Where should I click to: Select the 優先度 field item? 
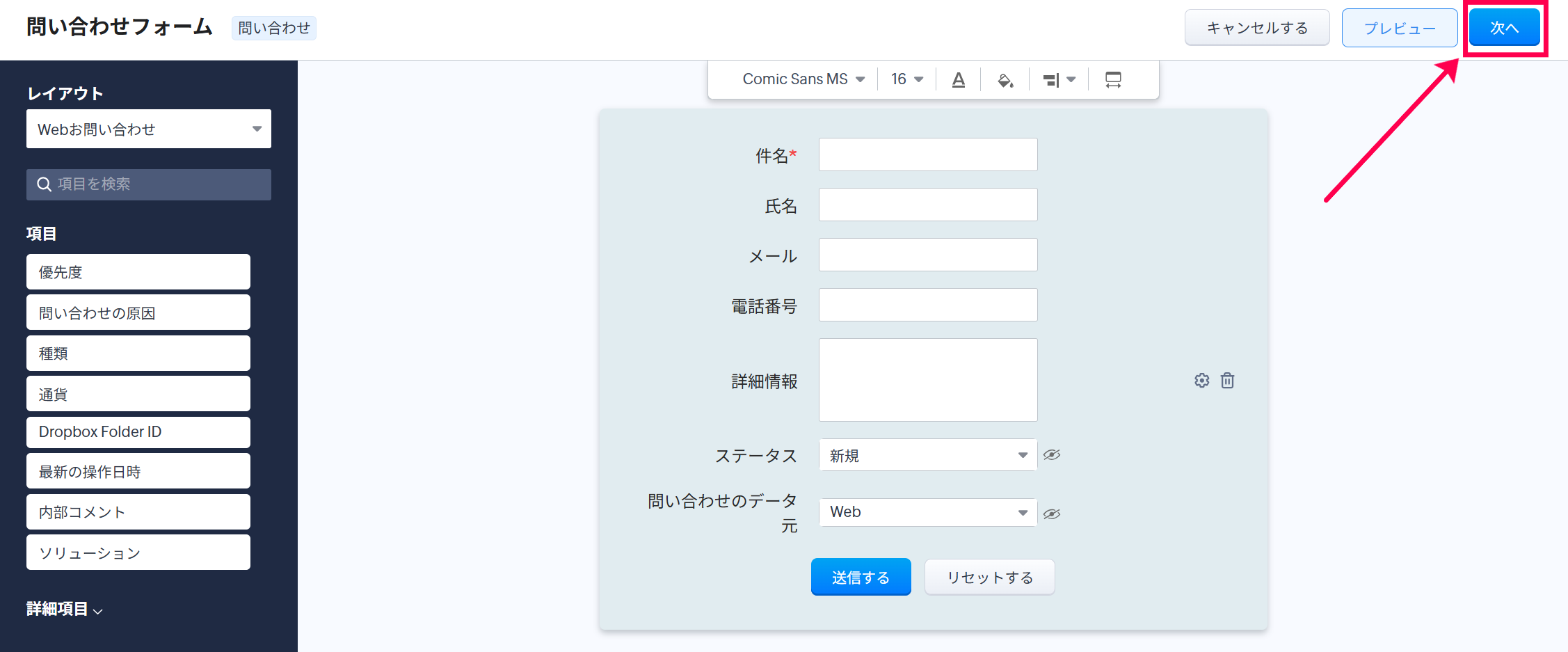click(x=138, y=272)
